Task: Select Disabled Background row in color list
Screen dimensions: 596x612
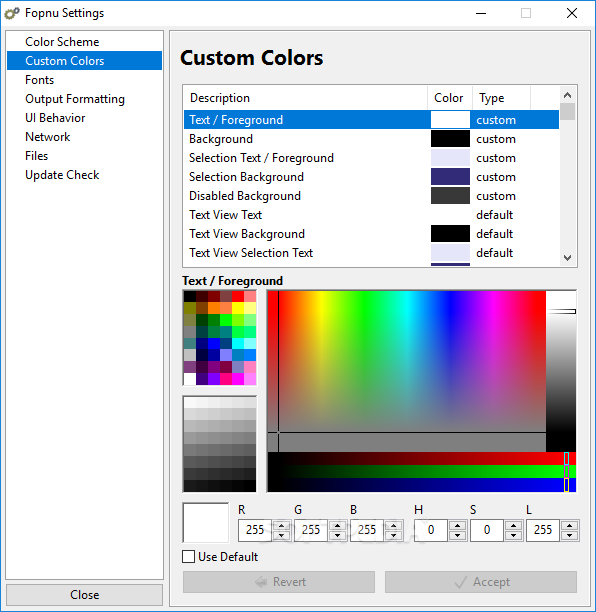Action: click(371, 196)
